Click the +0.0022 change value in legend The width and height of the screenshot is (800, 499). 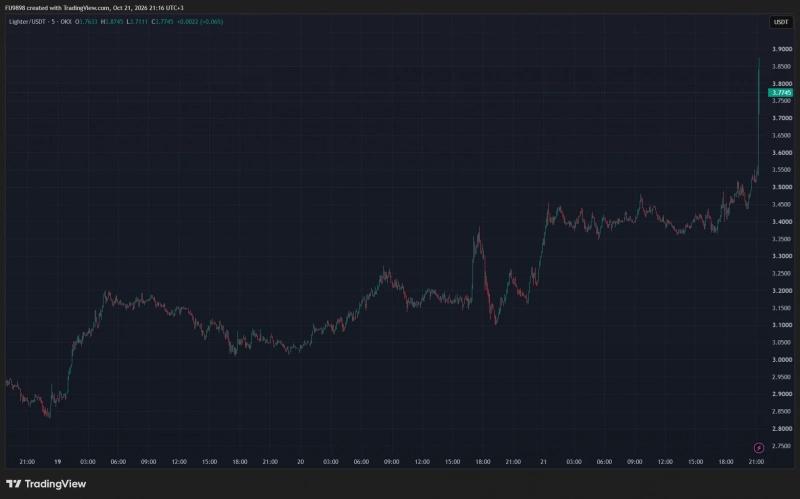pyautogui.click(x=187, y=22)
